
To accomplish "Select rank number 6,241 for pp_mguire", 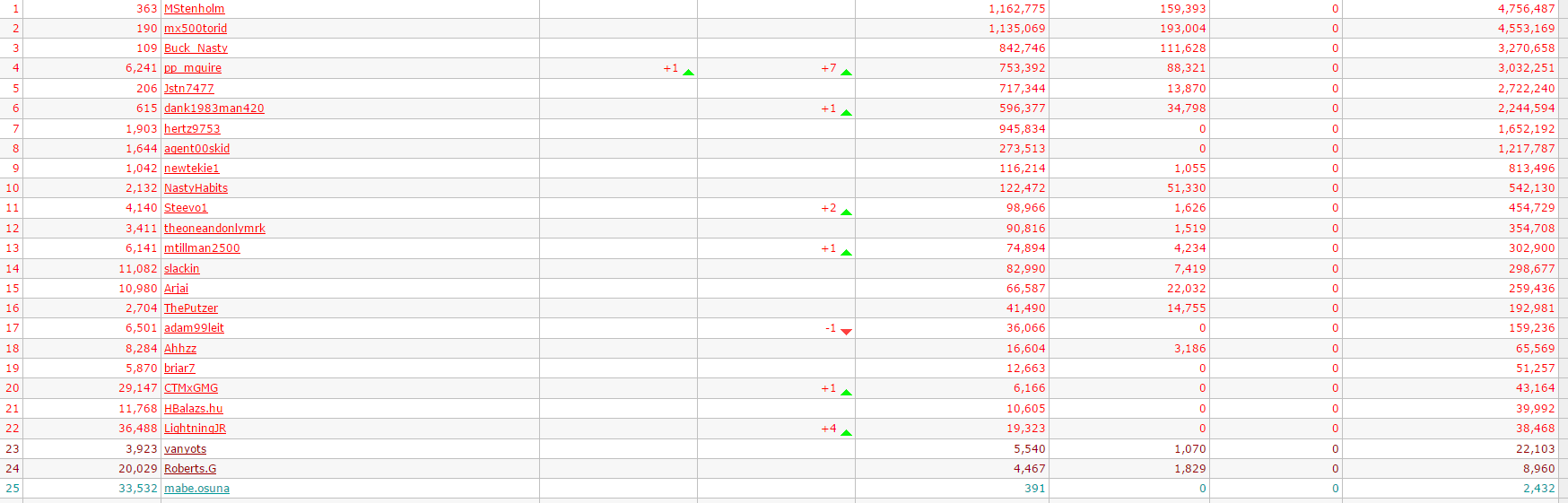I will pos(141,68).
